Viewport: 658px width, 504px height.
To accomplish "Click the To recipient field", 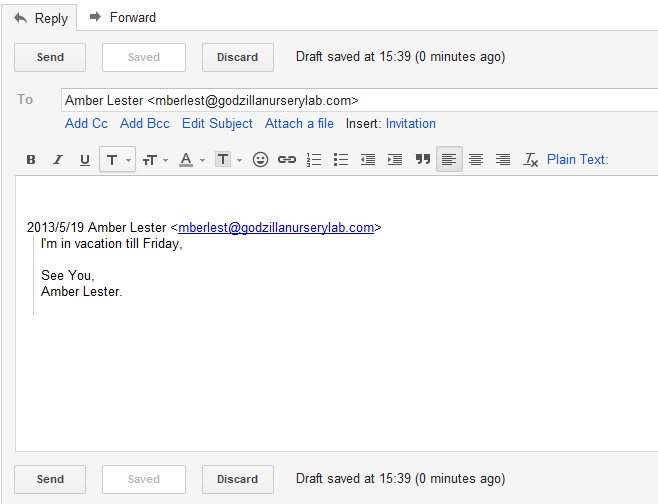I will click(x=360, y=100).
